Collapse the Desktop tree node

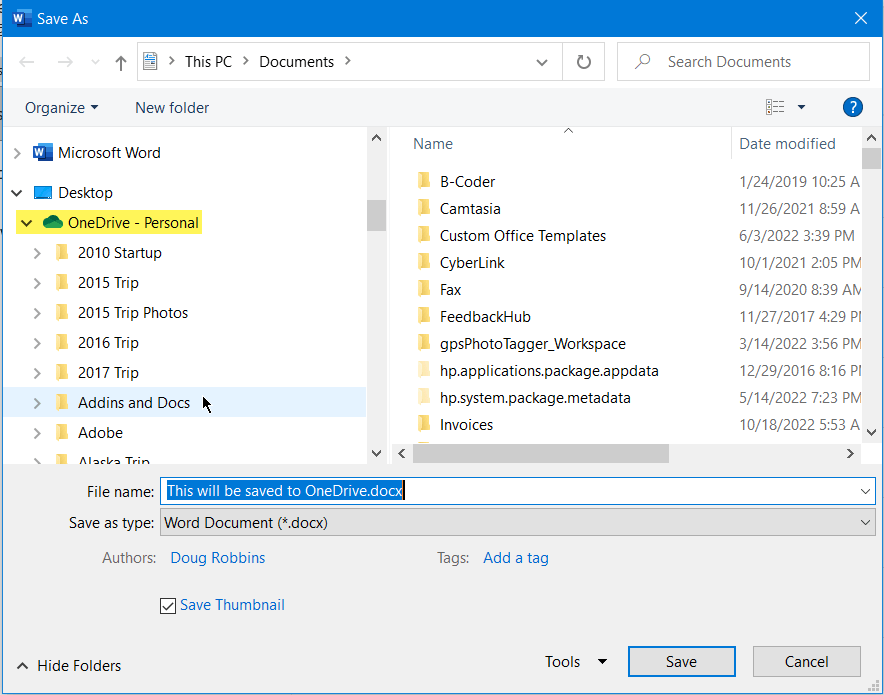17,193
